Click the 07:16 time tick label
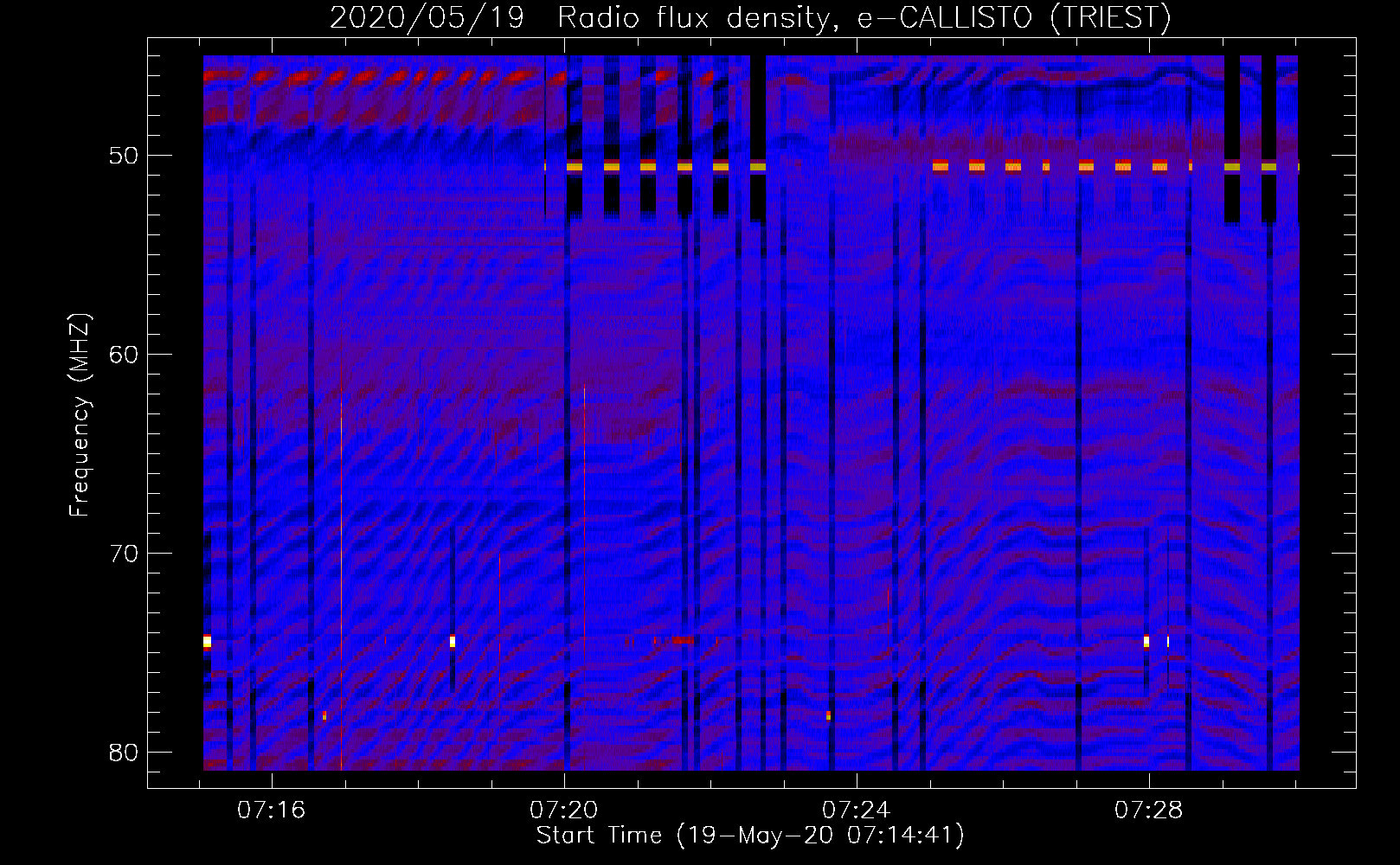The width and height of the screenshot is (1400, 865). click(x=272, y=811)
